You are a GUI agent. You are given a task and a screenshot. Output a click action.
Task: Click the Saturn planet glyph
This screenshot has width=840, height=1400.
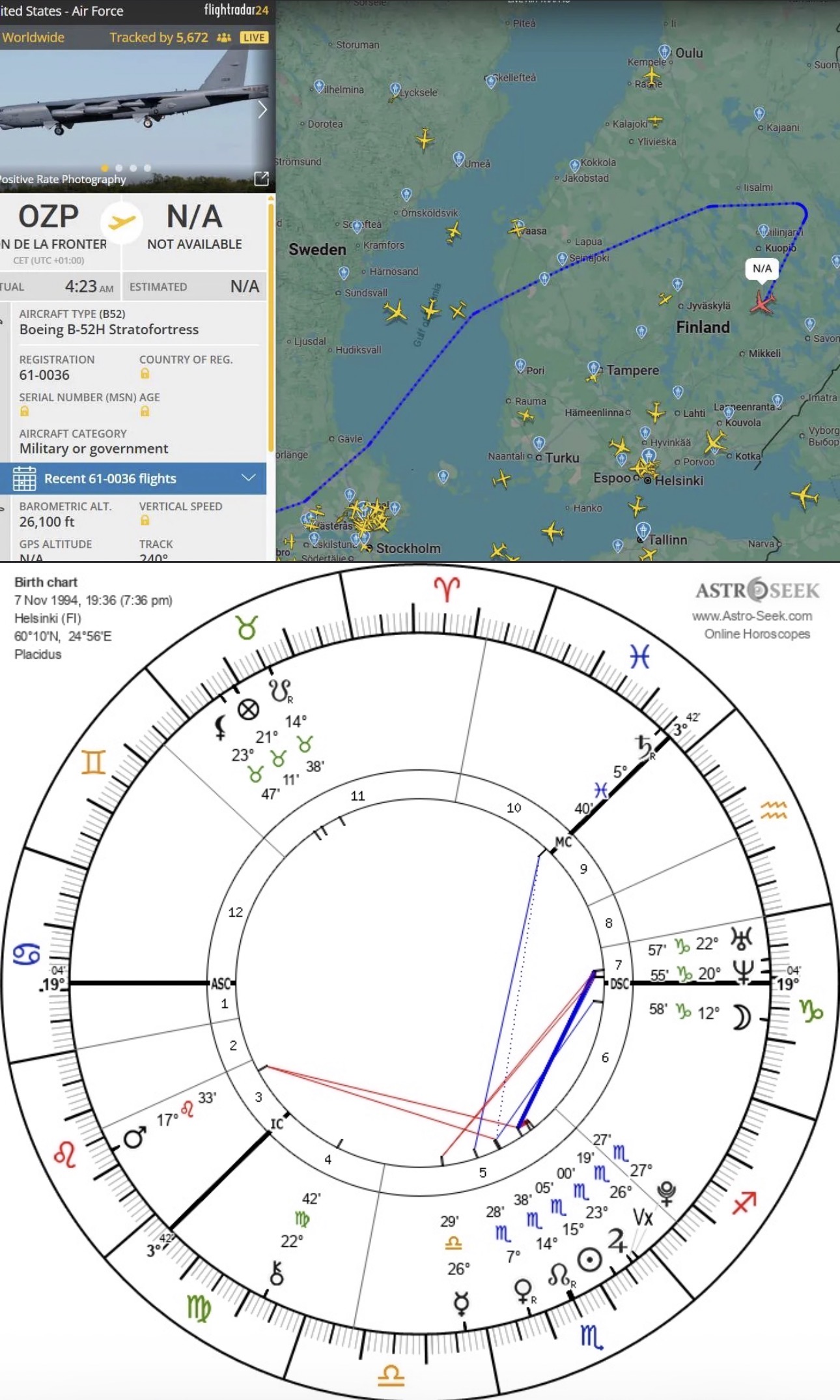645,748
